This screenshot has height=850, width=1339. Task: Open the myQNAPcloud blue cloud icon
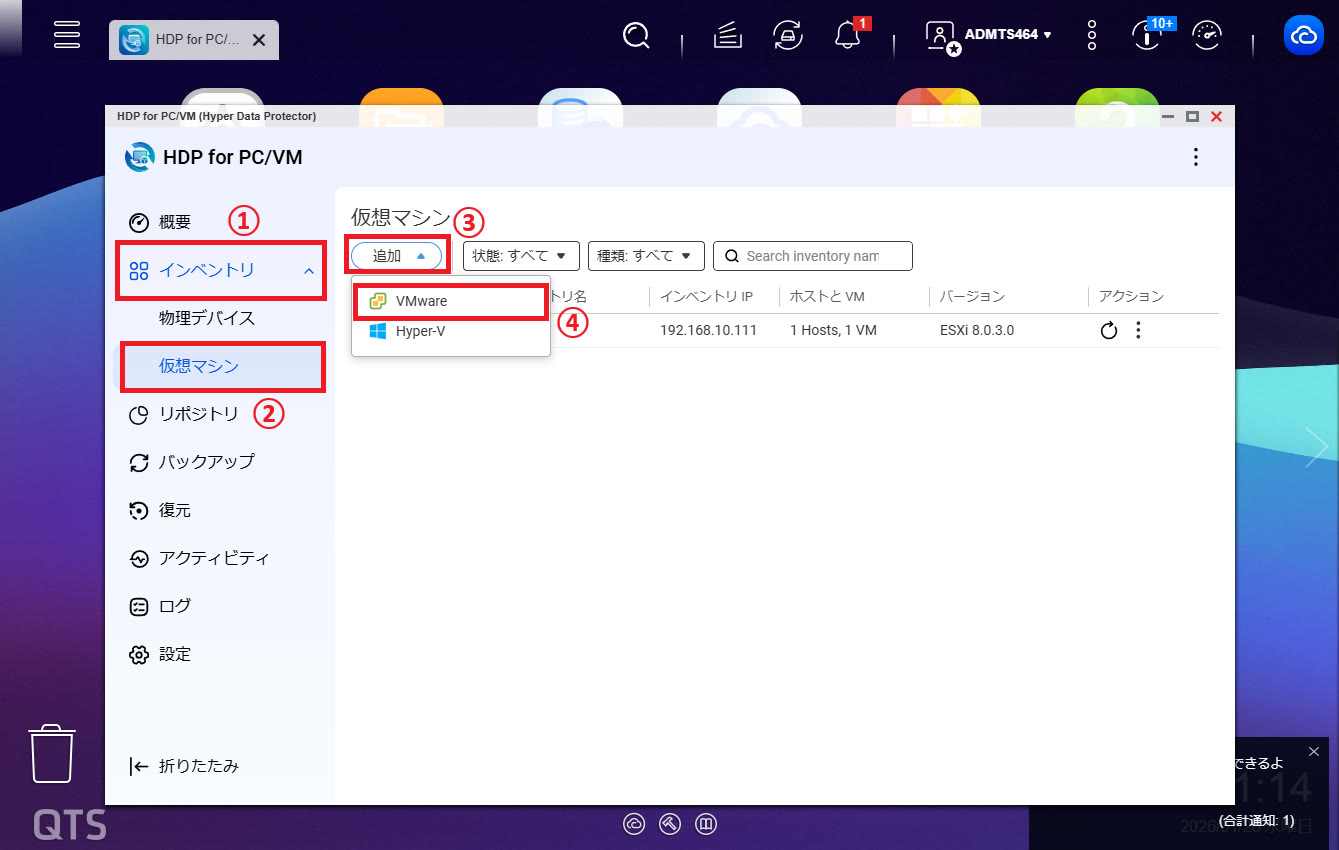click(1303, 36)
